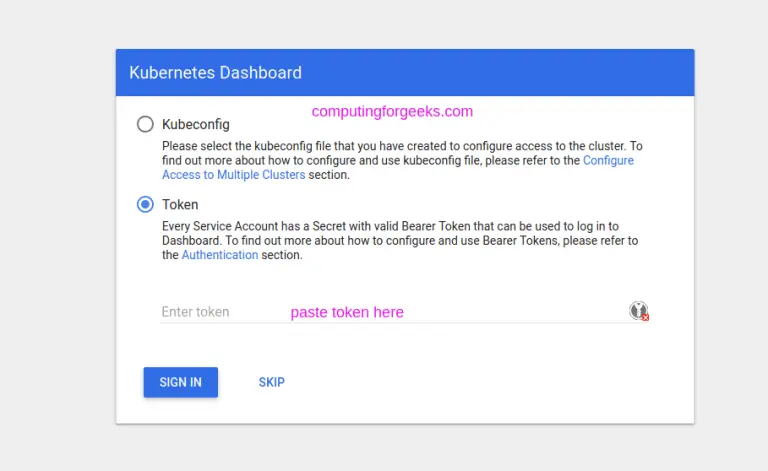The image size is (768, 471).
Task: Select the Kubeconfig radio button
Action: 145,124
